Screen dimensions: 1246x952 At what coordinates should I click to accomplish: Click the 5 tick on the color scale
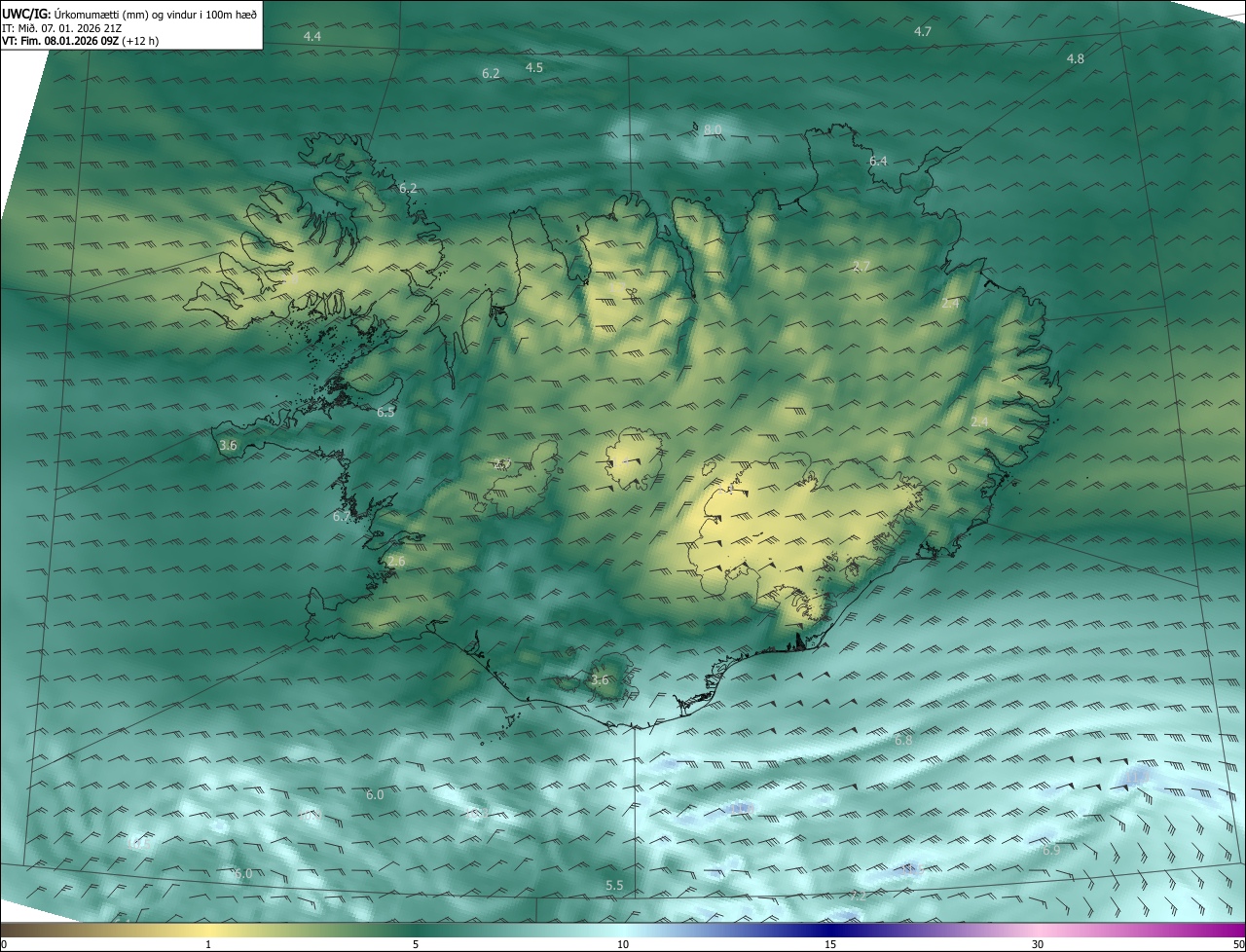pos(416,944)
